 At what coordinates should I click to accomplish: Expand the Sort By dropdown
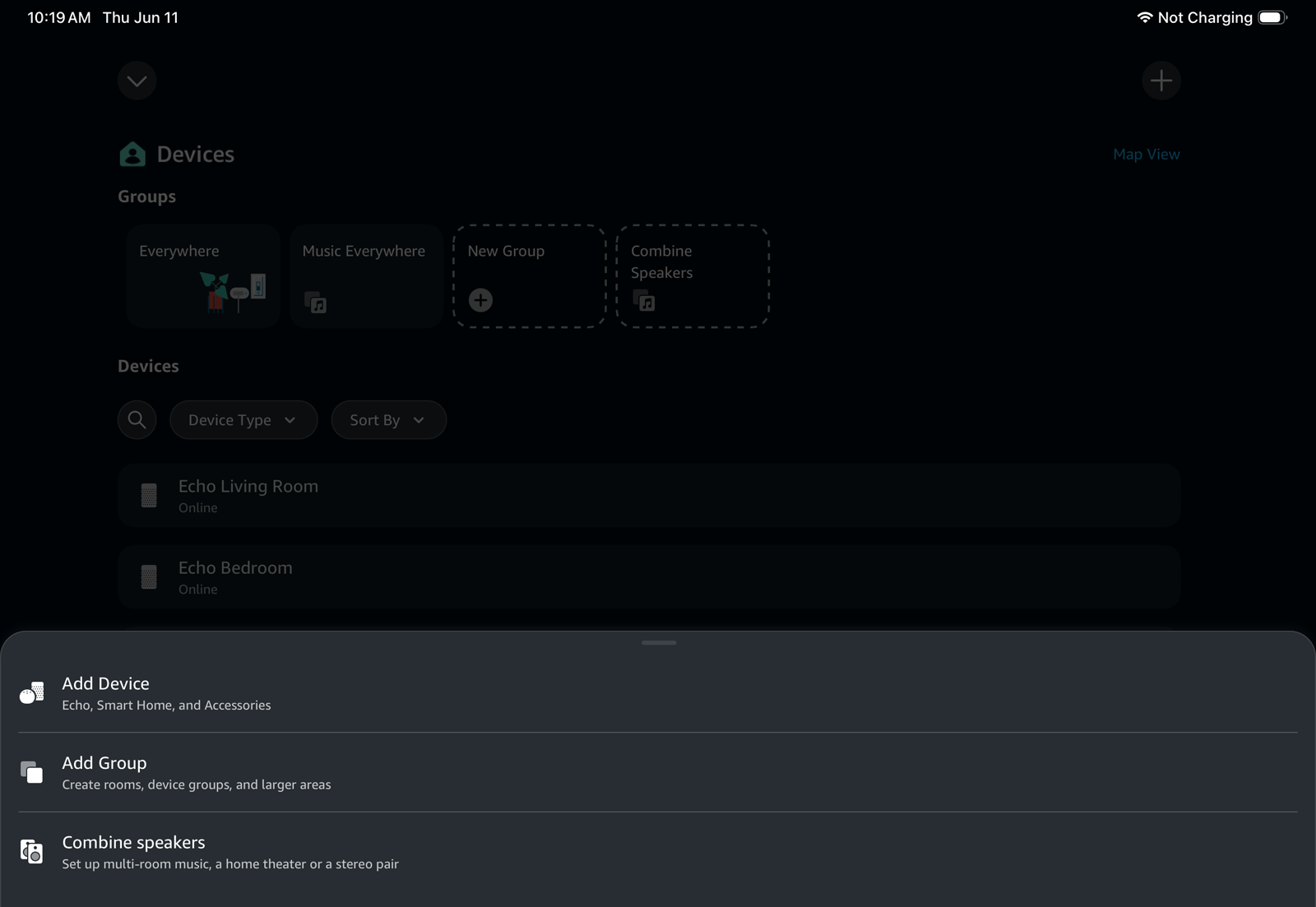coord(388,420)
